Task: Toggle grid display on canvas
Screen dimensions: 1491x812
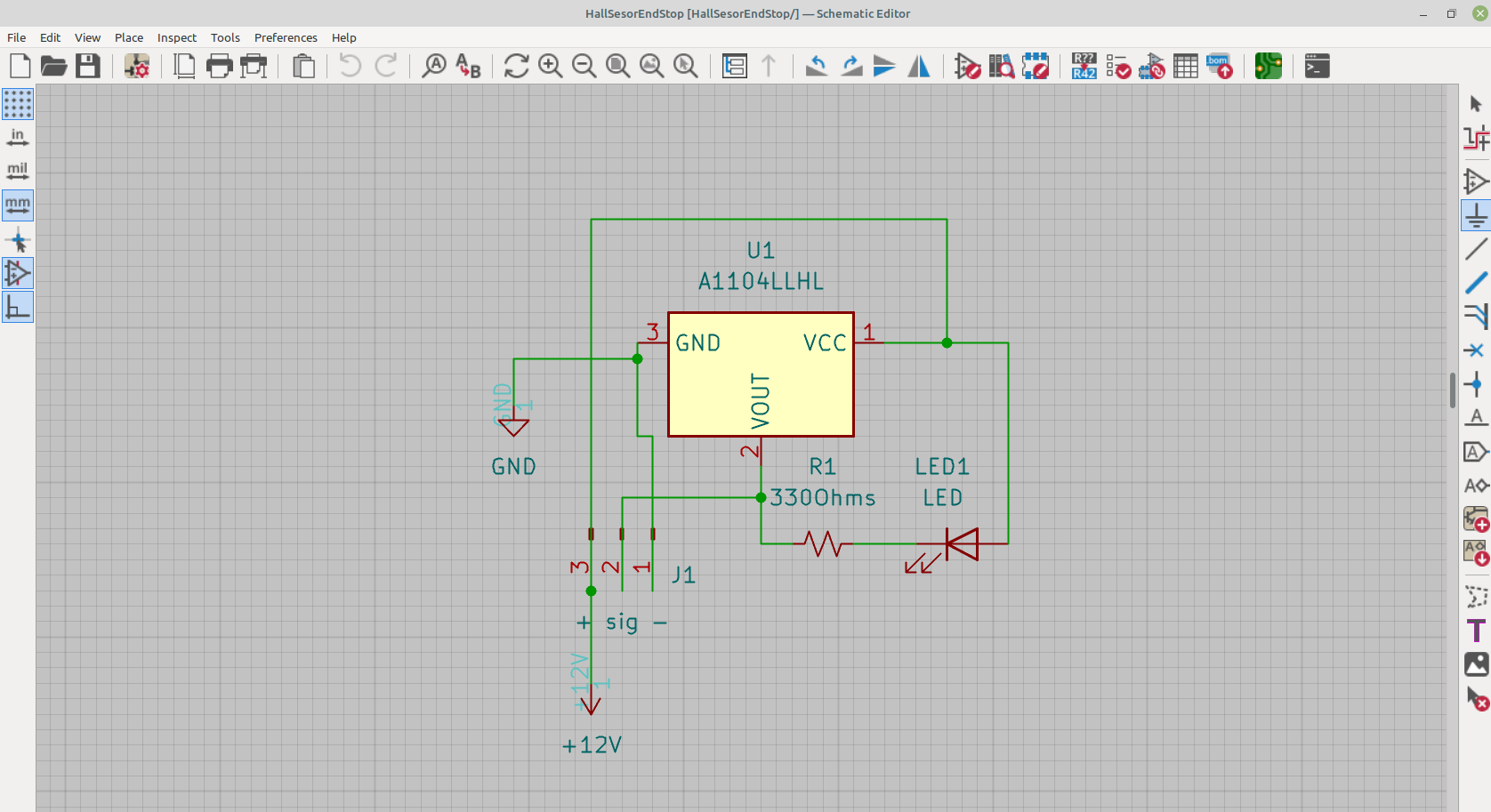Action: tap(17, 104)
